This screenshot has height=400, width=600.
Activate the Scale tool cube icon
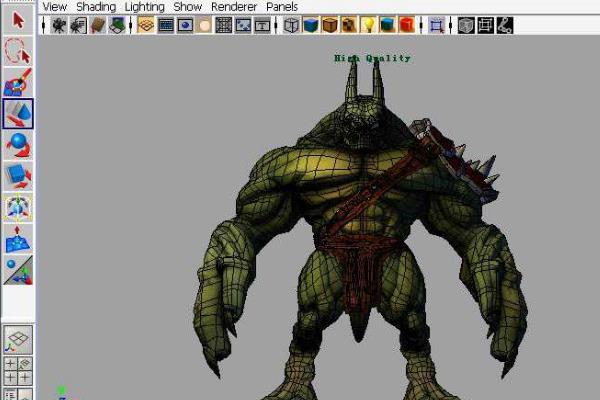point(18,176)
